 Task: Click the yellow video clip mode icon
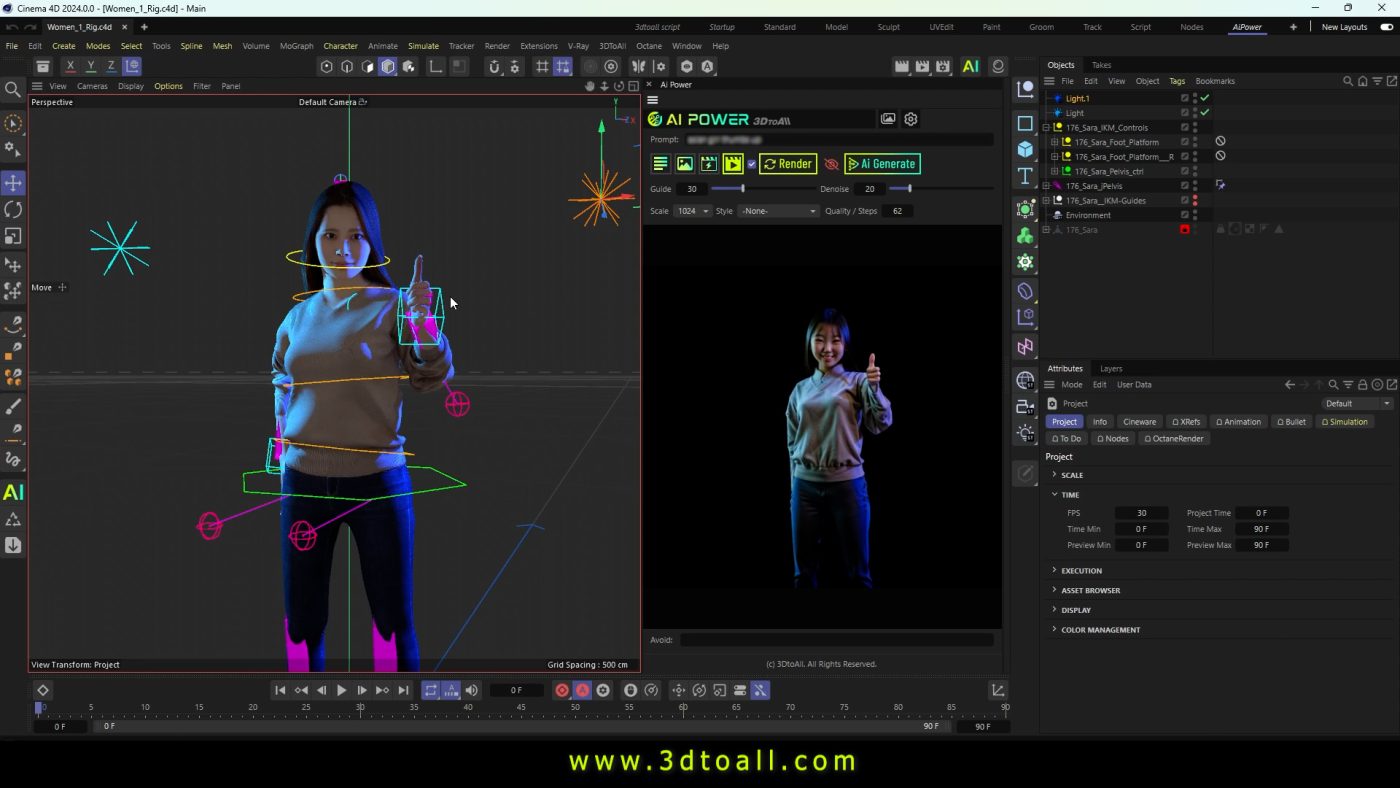pos(733,164)
